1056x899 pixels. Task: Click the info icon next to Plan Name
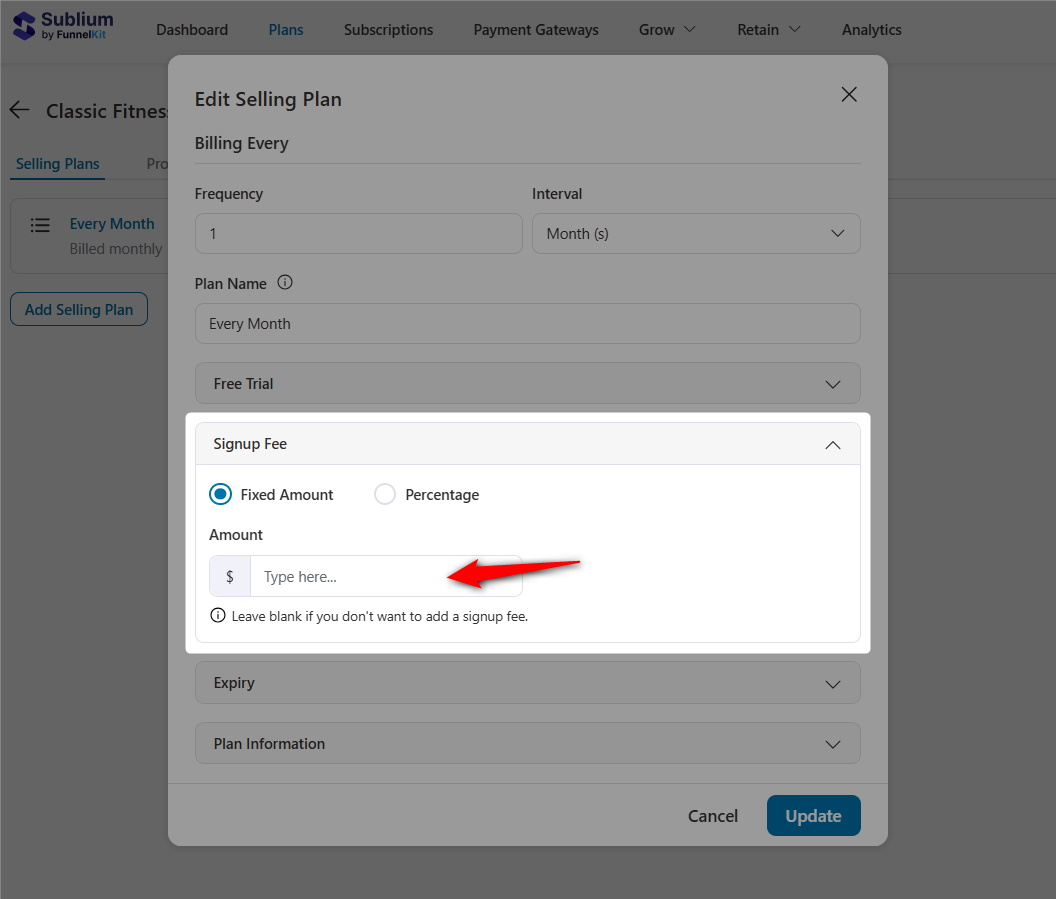coord(285,282)
